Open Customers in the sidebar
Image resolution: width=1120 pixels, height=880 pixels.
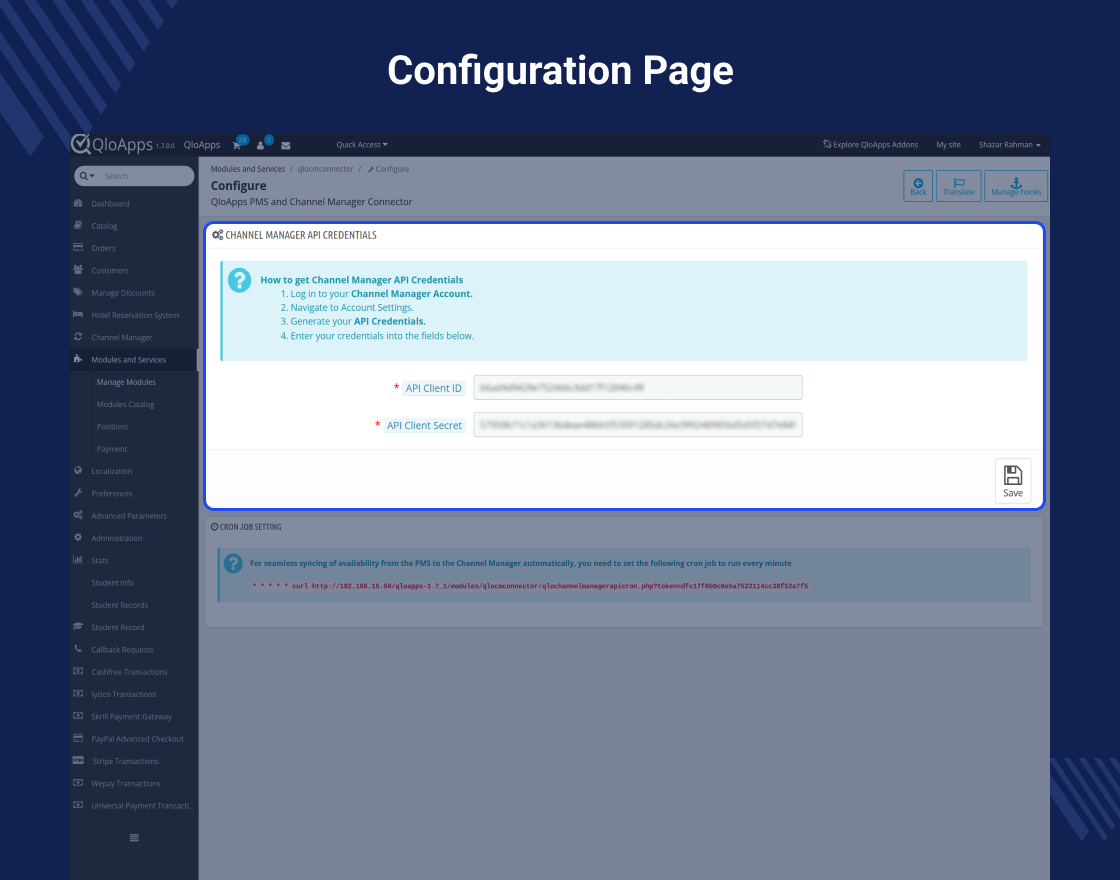pyautogui.click(x=110, y=271)
